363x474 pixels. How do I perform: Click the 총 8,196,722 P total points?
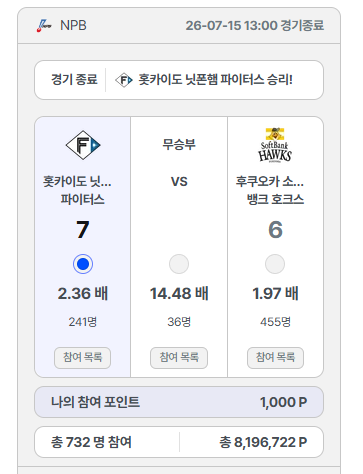[263, 442]
